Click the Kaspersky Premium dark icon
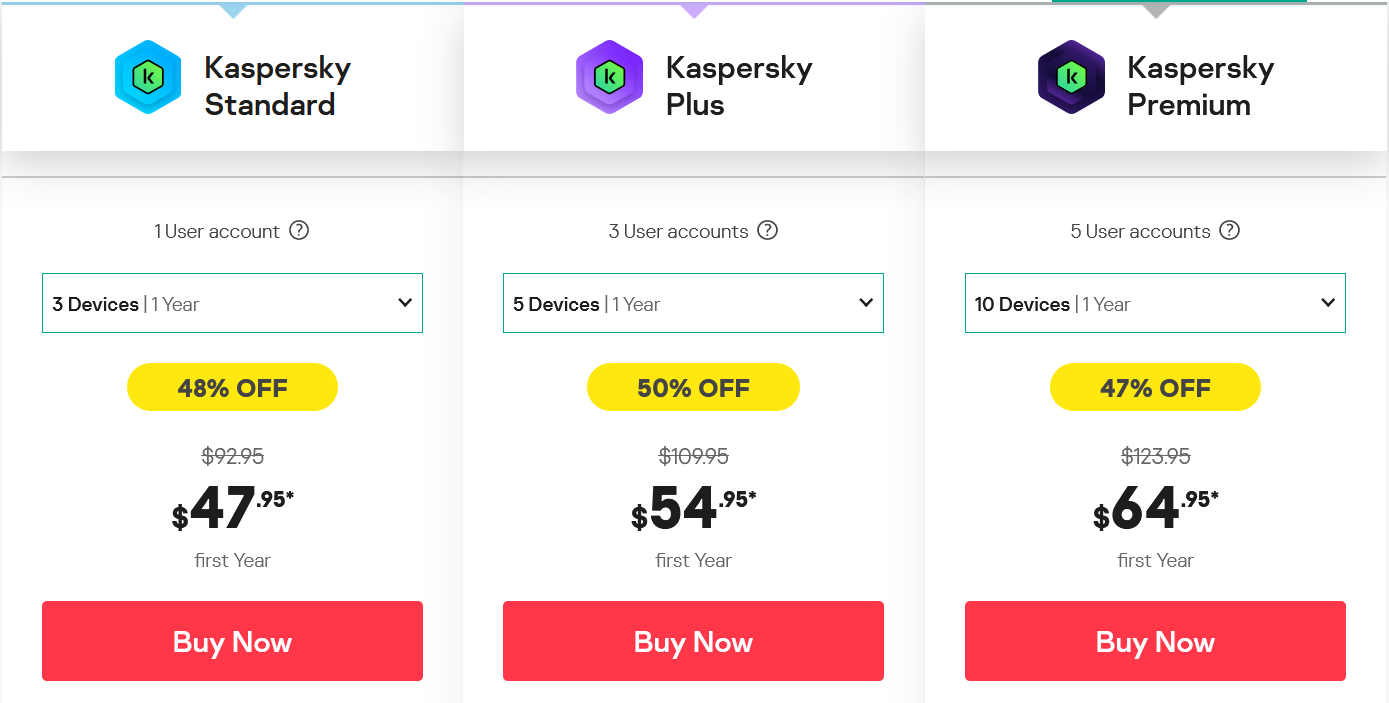The width and height of the screenshot is (1389, 703). (1071, 78)
